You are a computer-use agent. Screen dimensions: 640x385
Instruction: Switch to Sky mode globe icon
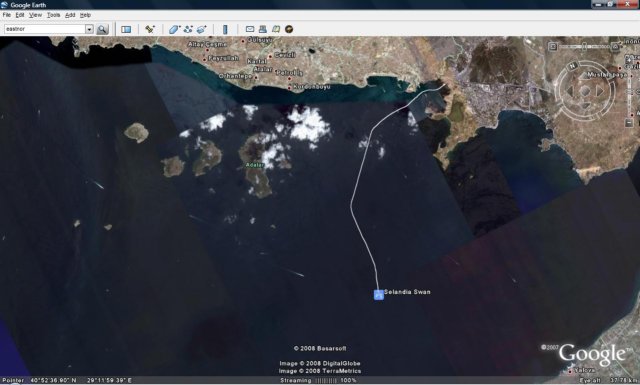[289, 29]
